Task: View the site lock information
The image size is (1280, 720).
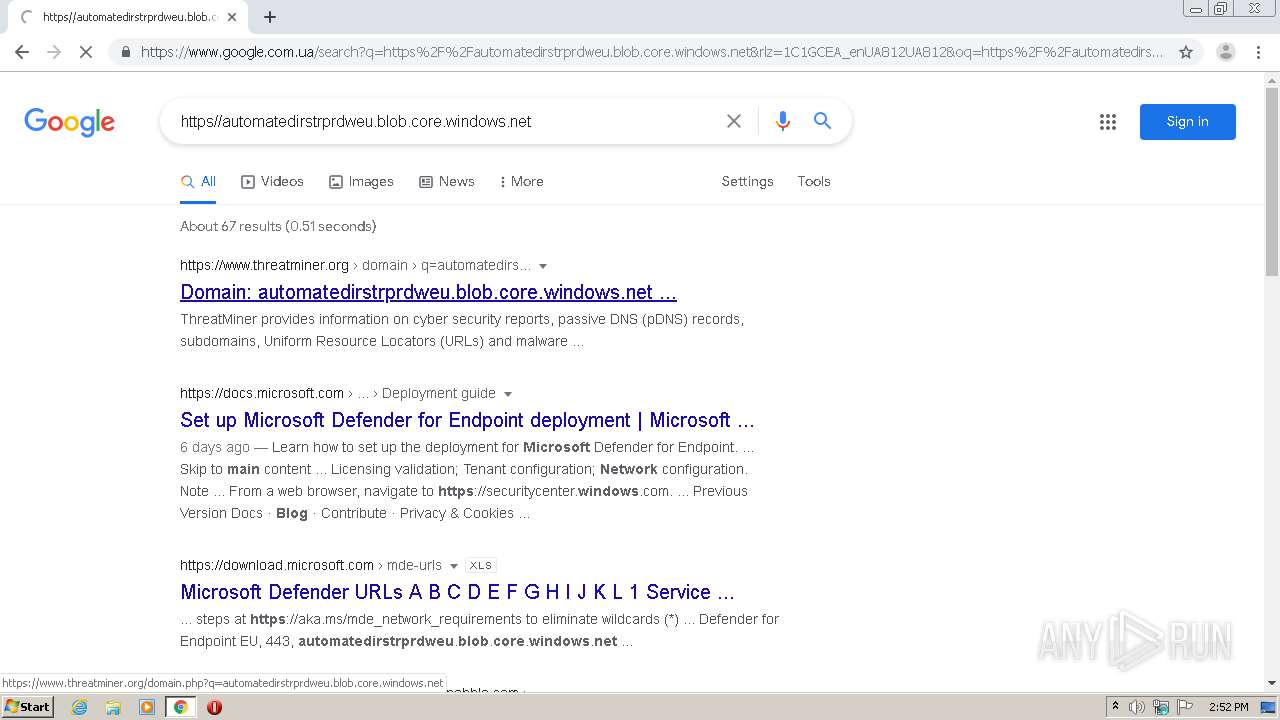Action: 125,52
